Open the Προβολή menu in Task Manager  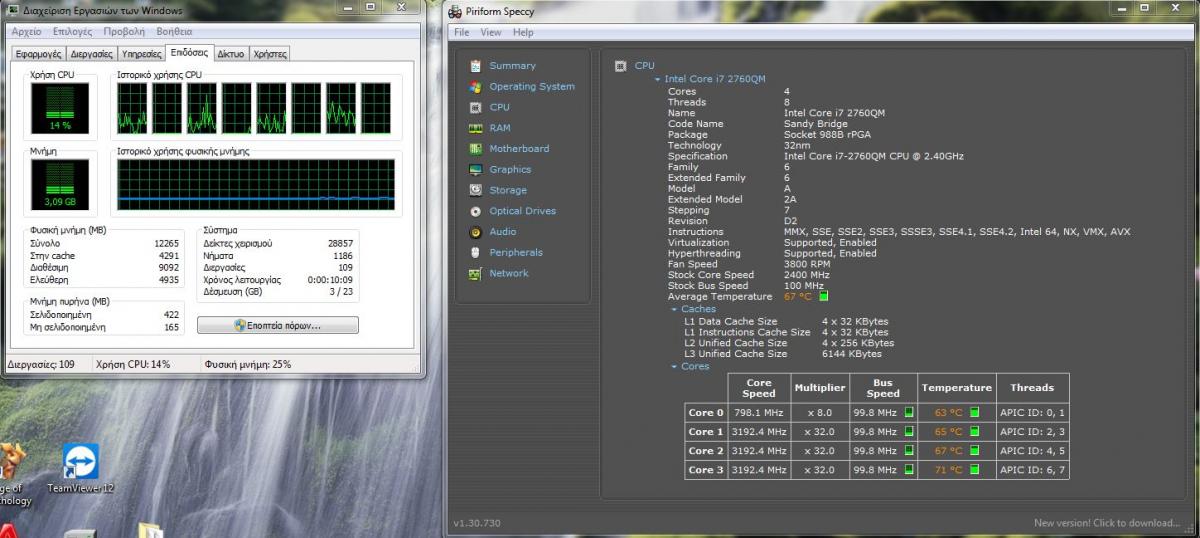tap(124, 32)
